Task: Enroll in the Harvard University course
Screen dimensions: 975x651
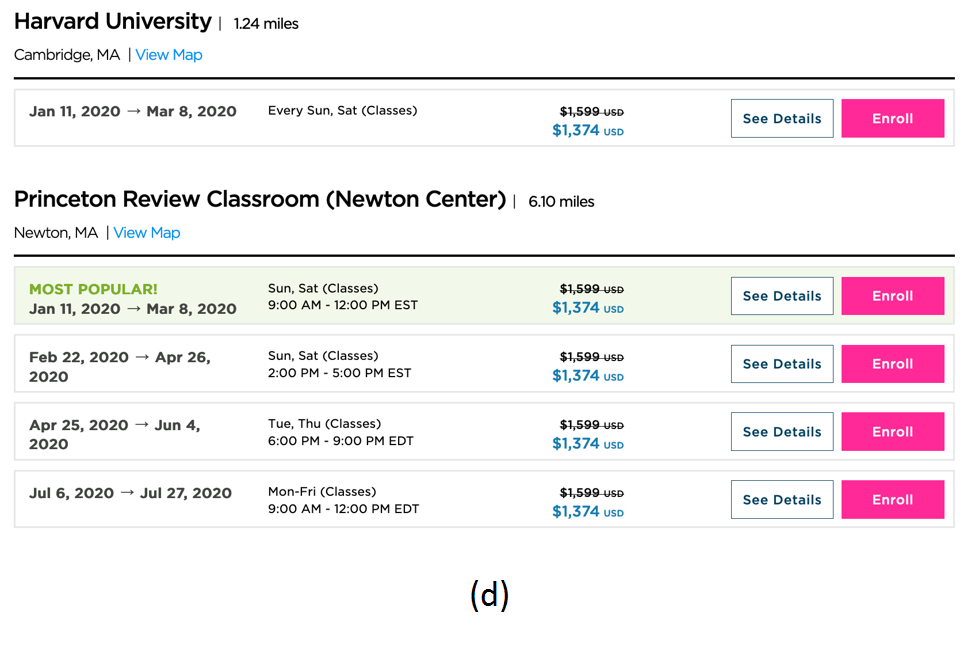Action: pyautogui.click(x=892, y=118)
